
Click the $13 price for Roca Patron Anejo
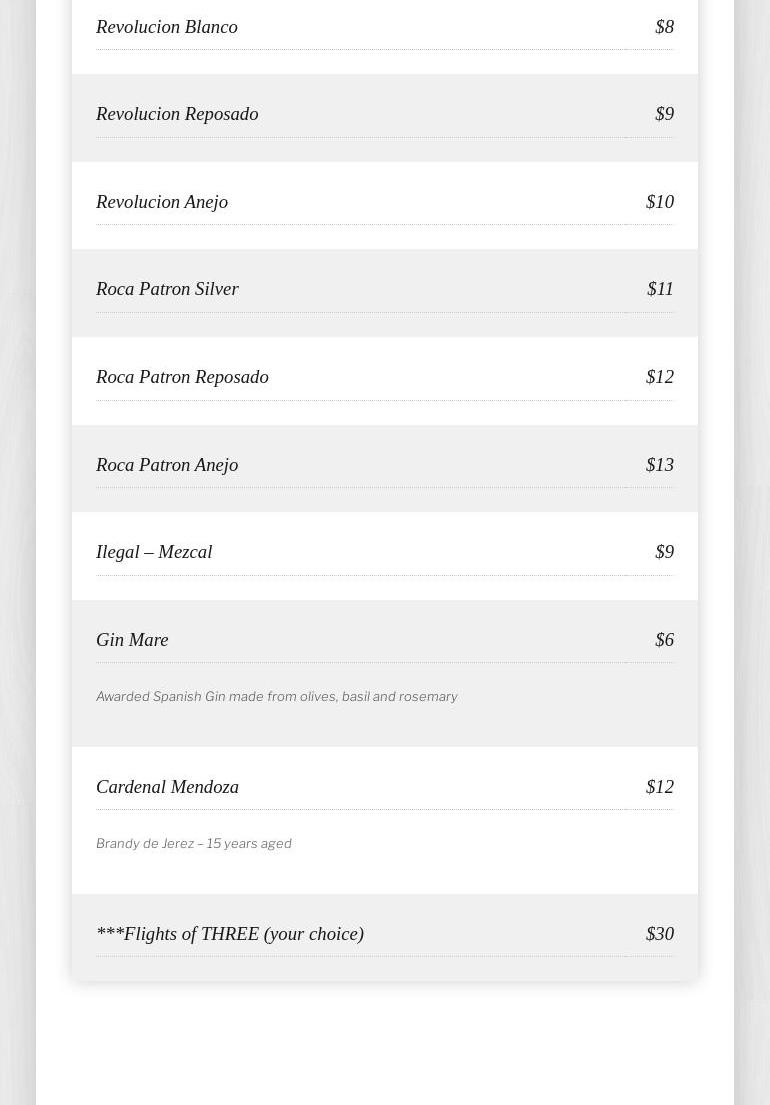tap(660, 465)
